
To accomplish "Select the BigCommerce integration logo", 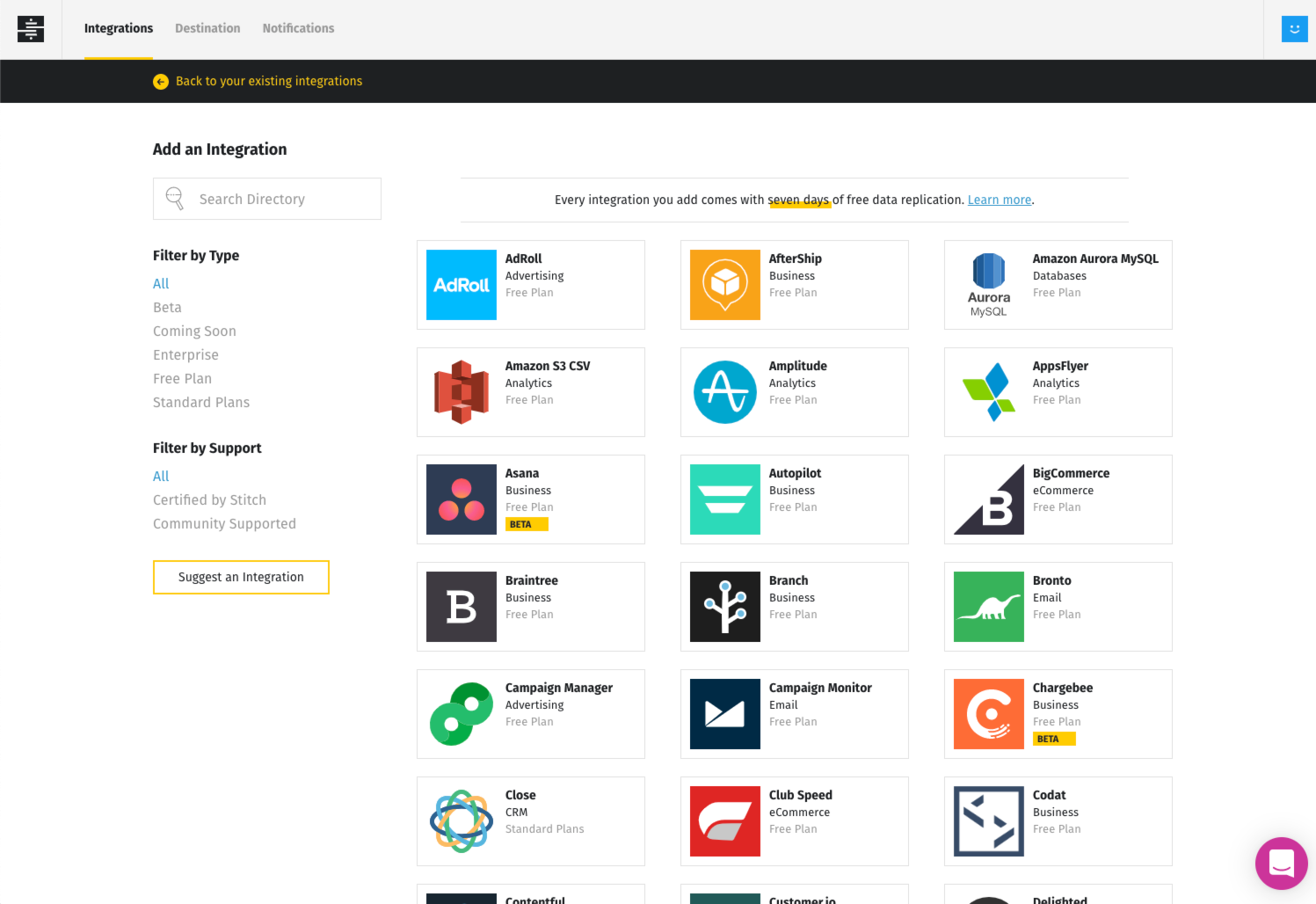I will [x=989, y=499].
